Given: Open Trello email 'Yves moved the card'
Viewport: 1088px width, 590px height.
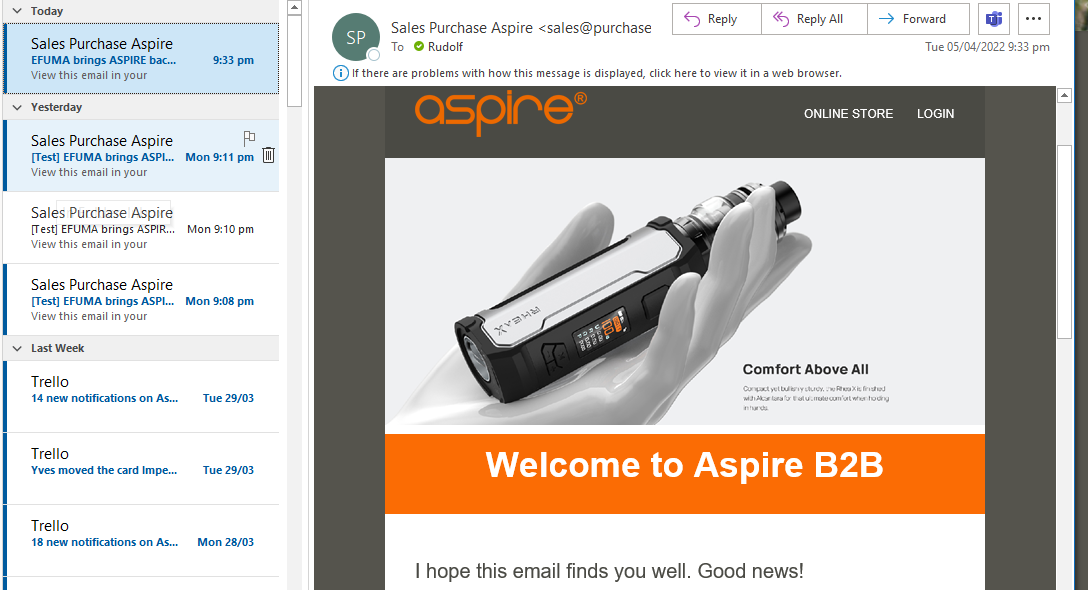Looking at the screenshot, I should tap(142, 469).
